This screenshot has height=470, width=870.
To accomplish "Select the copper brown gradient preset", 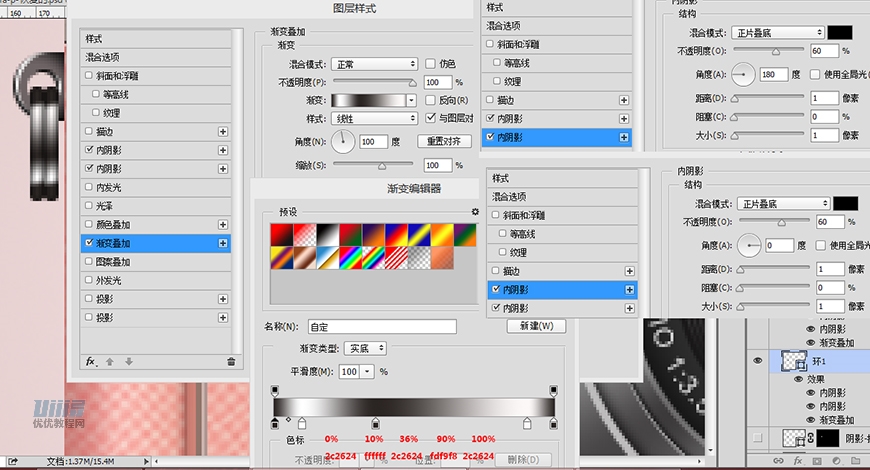I will click(x=305, y=258).
